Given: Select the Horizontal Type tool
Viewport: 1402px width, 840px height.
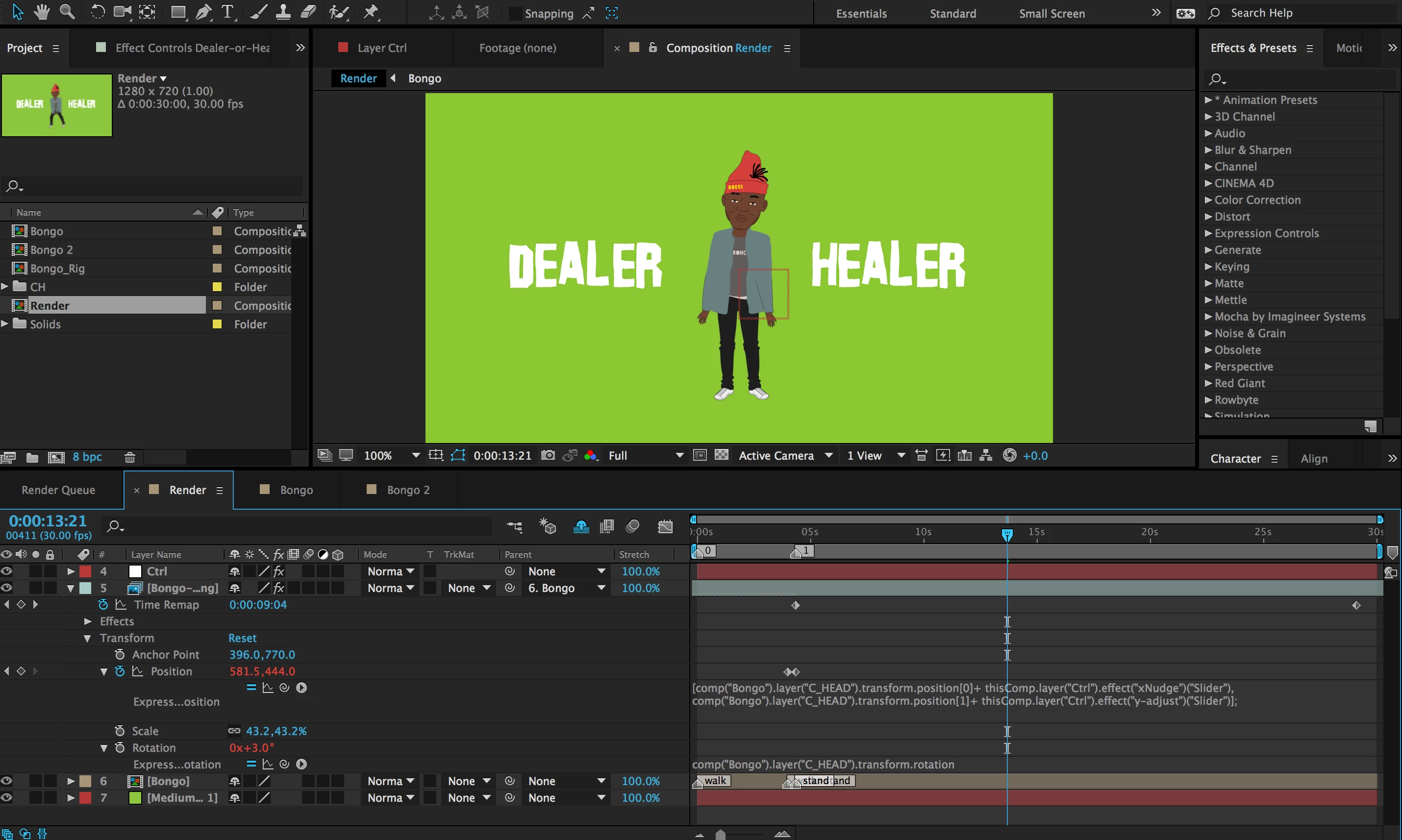Looking at the screenshot, I should 227,12.
